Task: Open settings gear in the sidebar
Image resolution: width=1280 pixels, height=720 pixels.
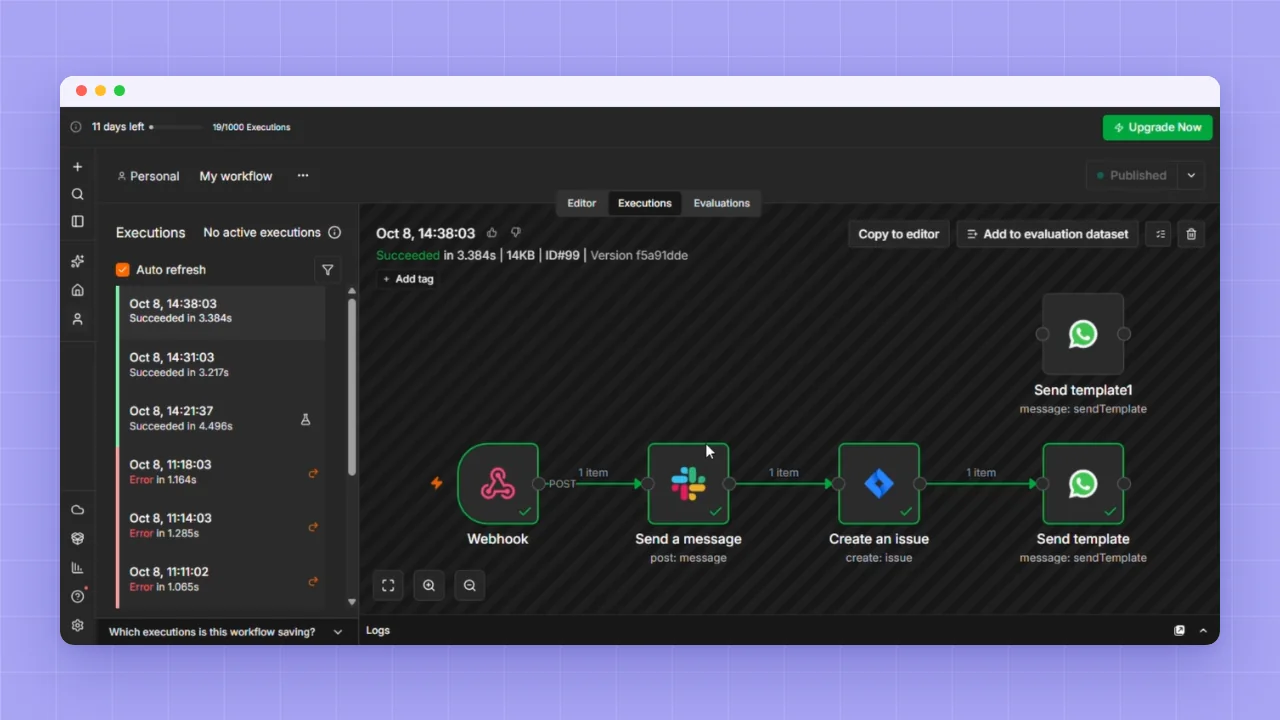Action: coord(78,626)
